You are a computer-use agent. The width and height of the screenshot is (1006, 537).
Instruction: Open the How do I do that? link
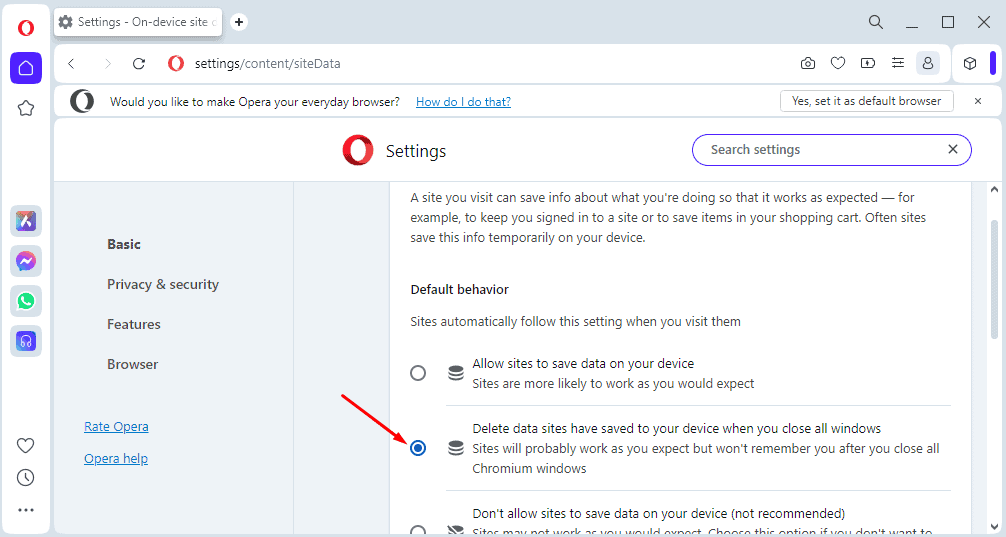pyautogui.click(x=463, y=101)
